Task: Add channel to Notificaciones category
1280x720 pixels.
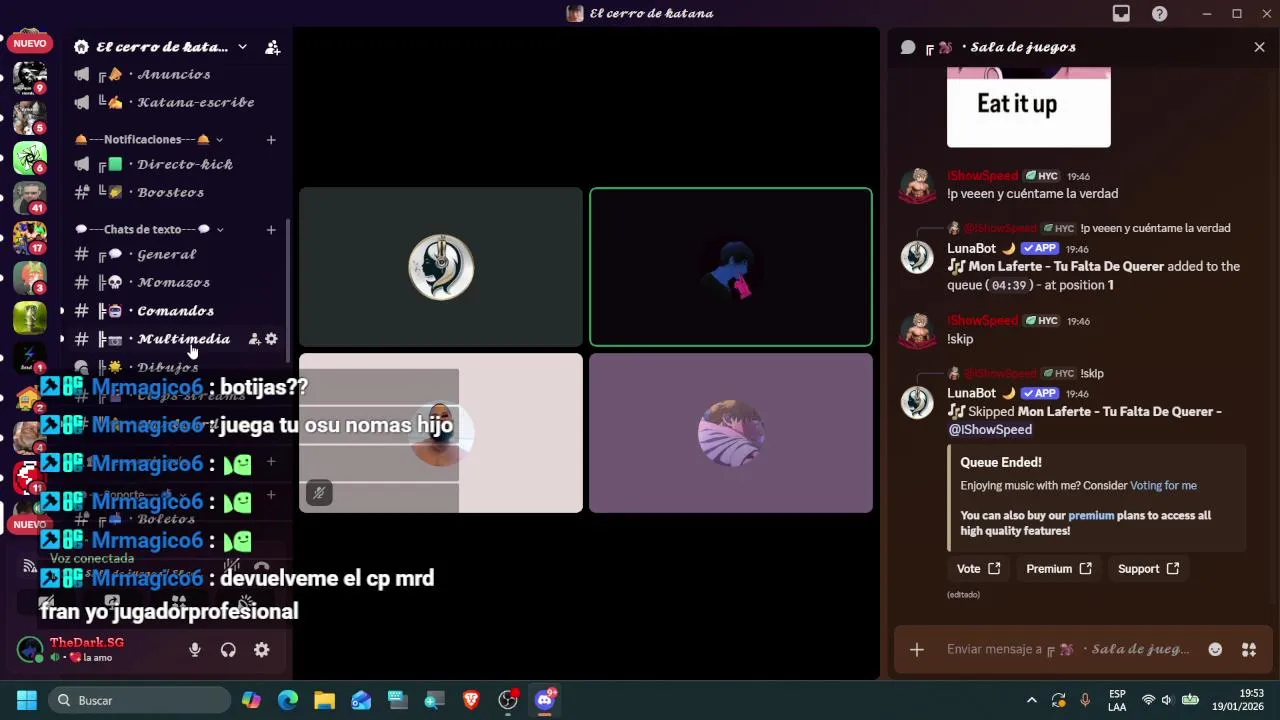Action: [x=271, y=140]
